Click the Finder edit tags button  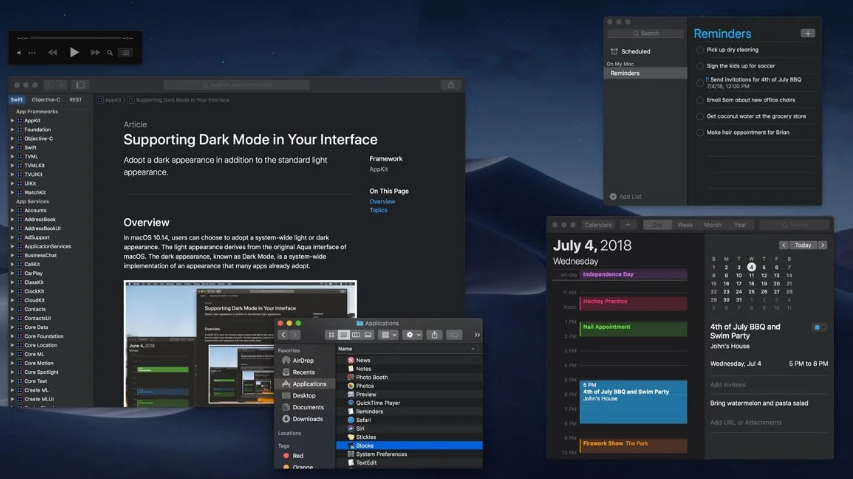[x=454, y=335]
